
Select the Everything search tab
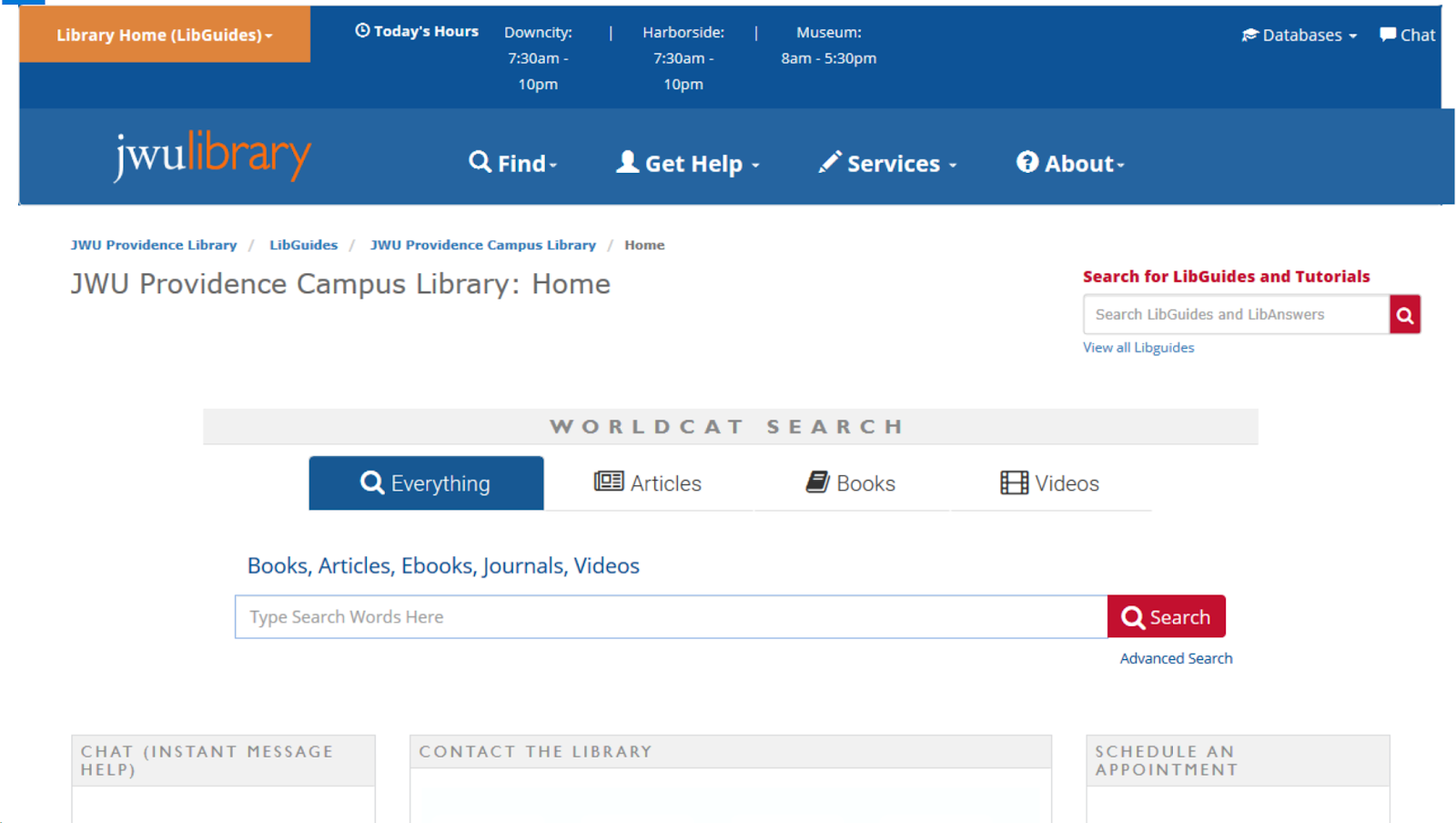point(426,483)
